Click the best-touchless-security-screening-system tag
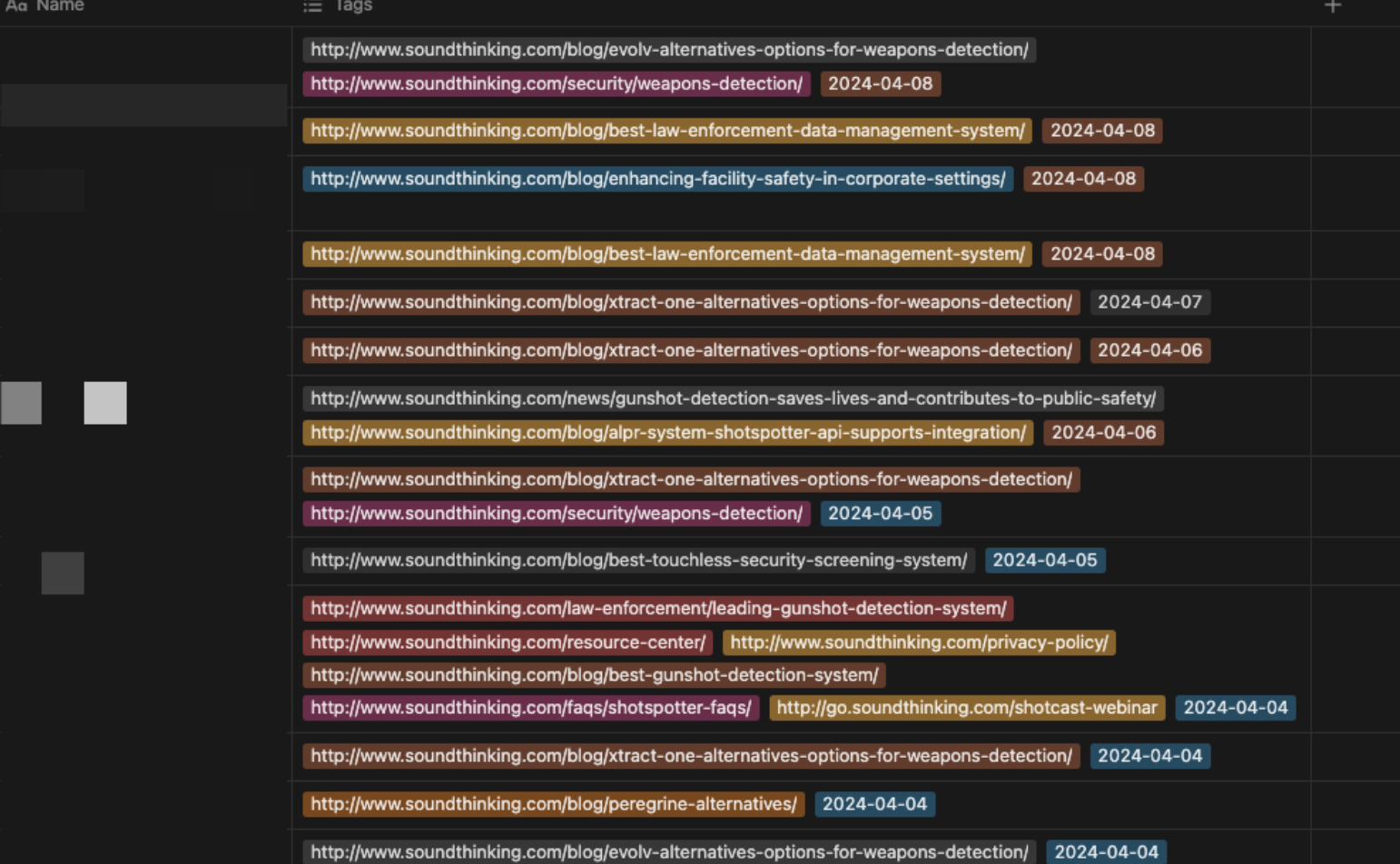Image resolution: width=1400 pixels, height=864 pixels. point(639,560)
